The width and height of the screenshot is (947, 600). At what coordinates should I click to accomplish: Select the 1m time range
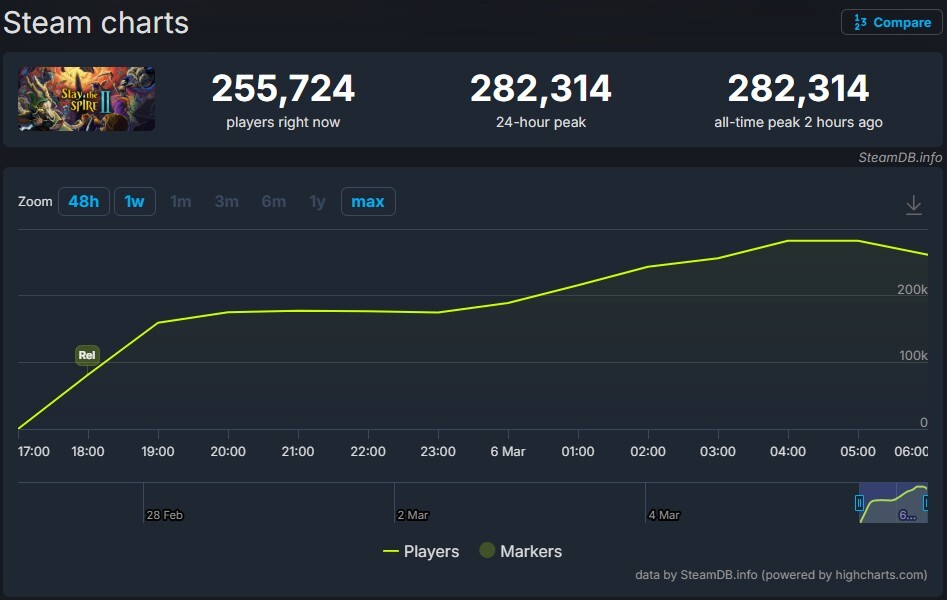(181, 201)
